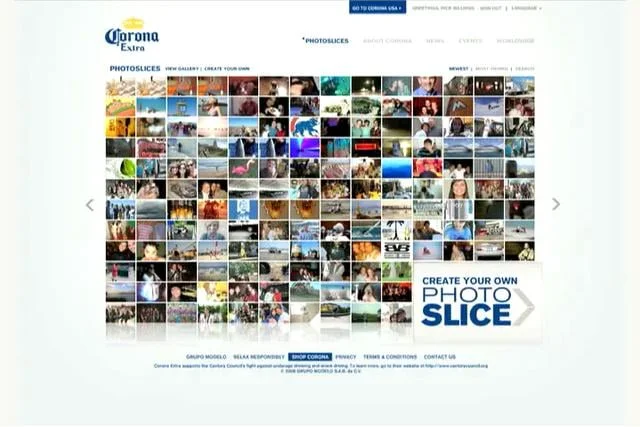Click the gallery Search link
This screenshot has width=640, height=427.
click(x=524, y=69)
